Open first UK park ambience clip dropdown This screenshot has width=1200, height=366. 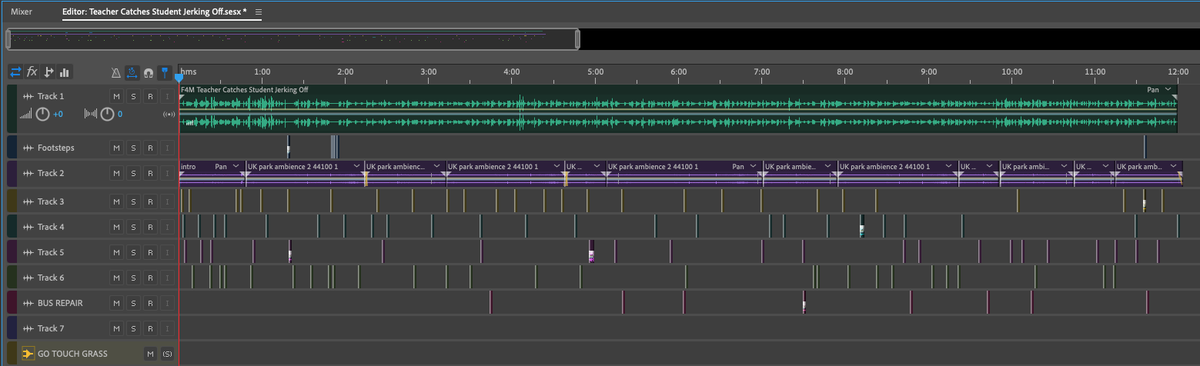click(x=356, y=166)
